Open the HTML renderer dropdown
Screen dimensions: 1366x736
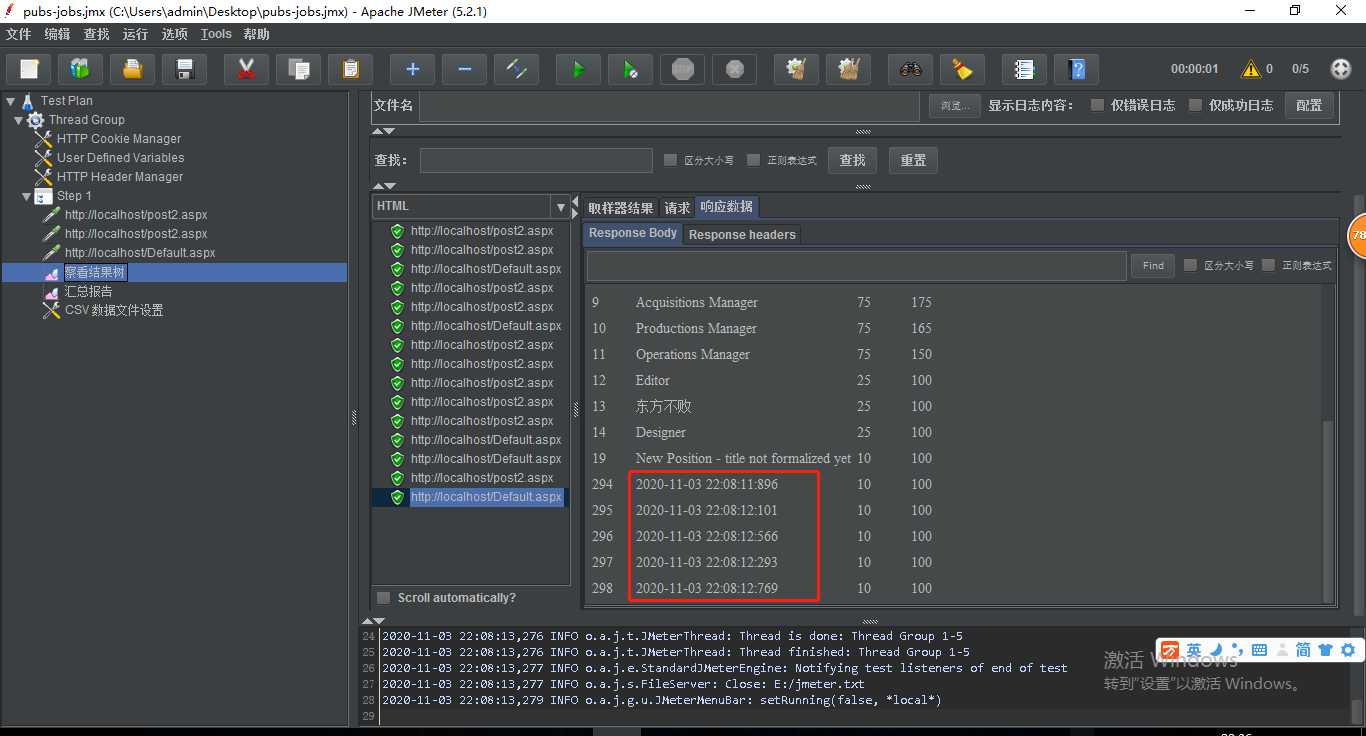point(560,206)
